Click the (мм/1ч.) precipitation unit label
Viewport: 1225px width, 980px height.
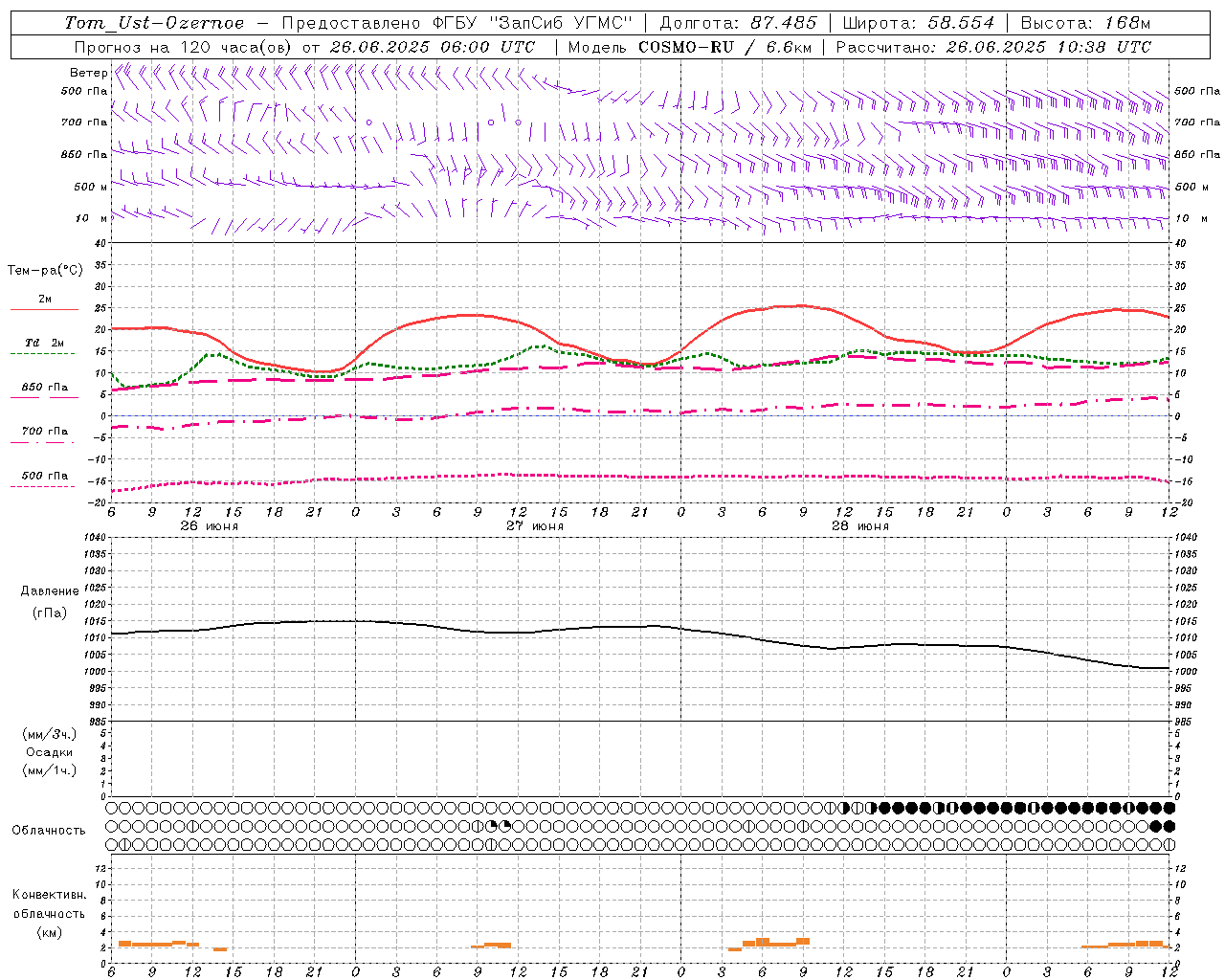[50, 770]
